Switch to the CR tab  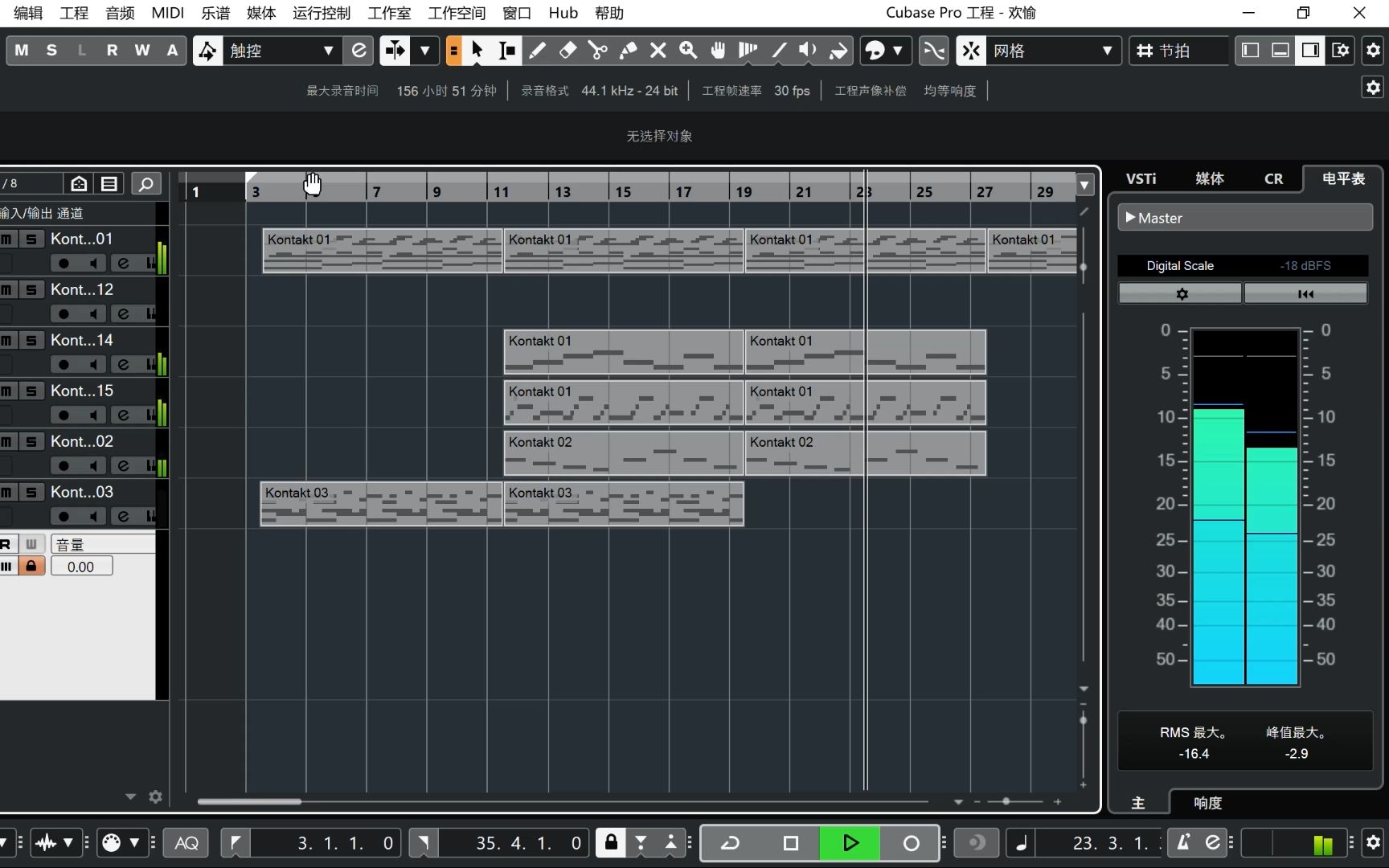click(1273, 178)
